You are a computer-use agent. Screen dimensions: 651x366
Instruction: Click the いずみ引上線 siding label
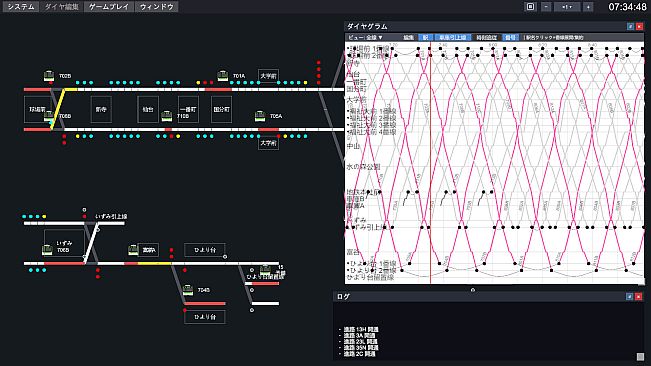coord(111,216)
